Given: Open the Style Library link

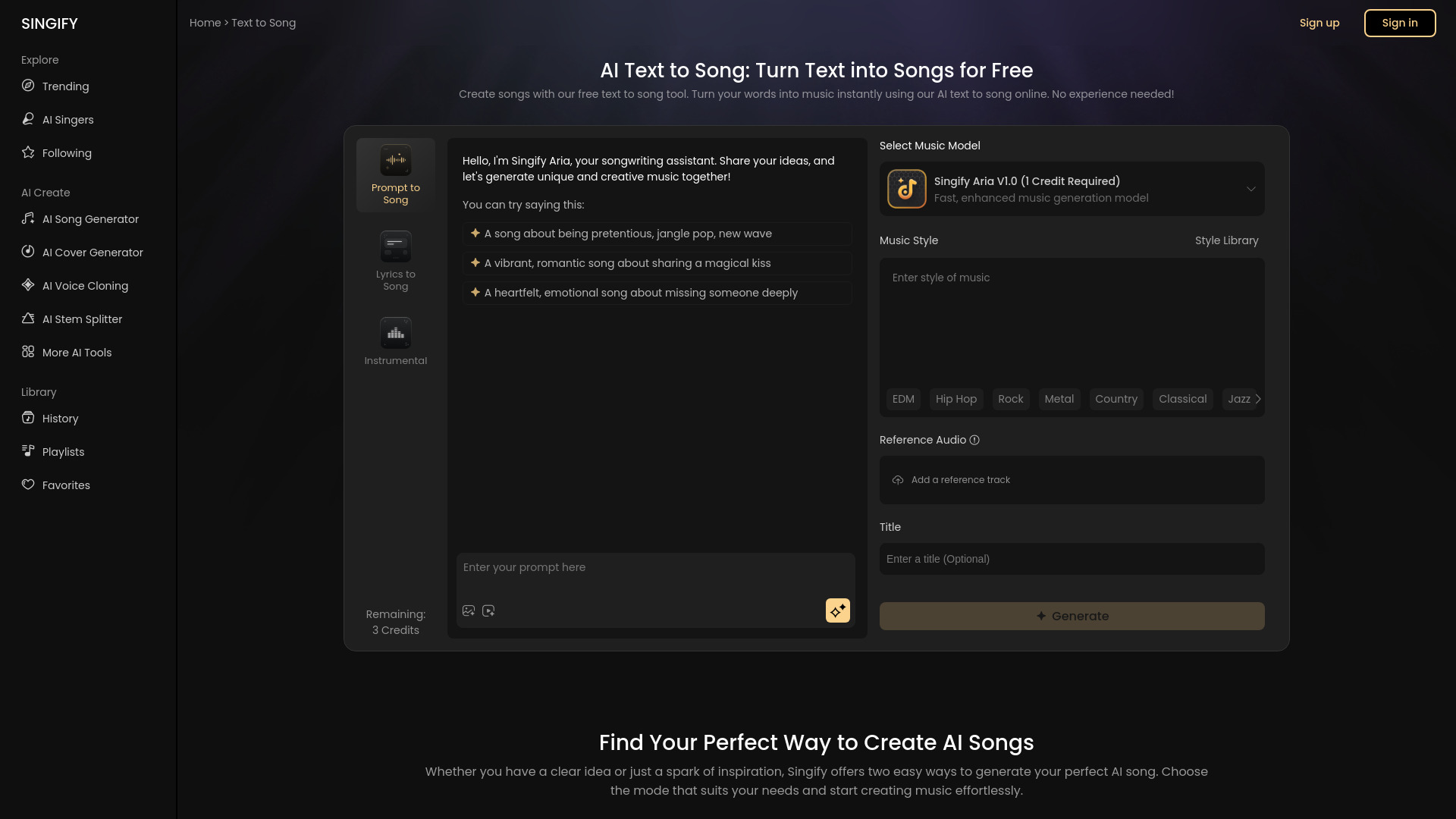Looking at the screenshot, I should 1226,240.
